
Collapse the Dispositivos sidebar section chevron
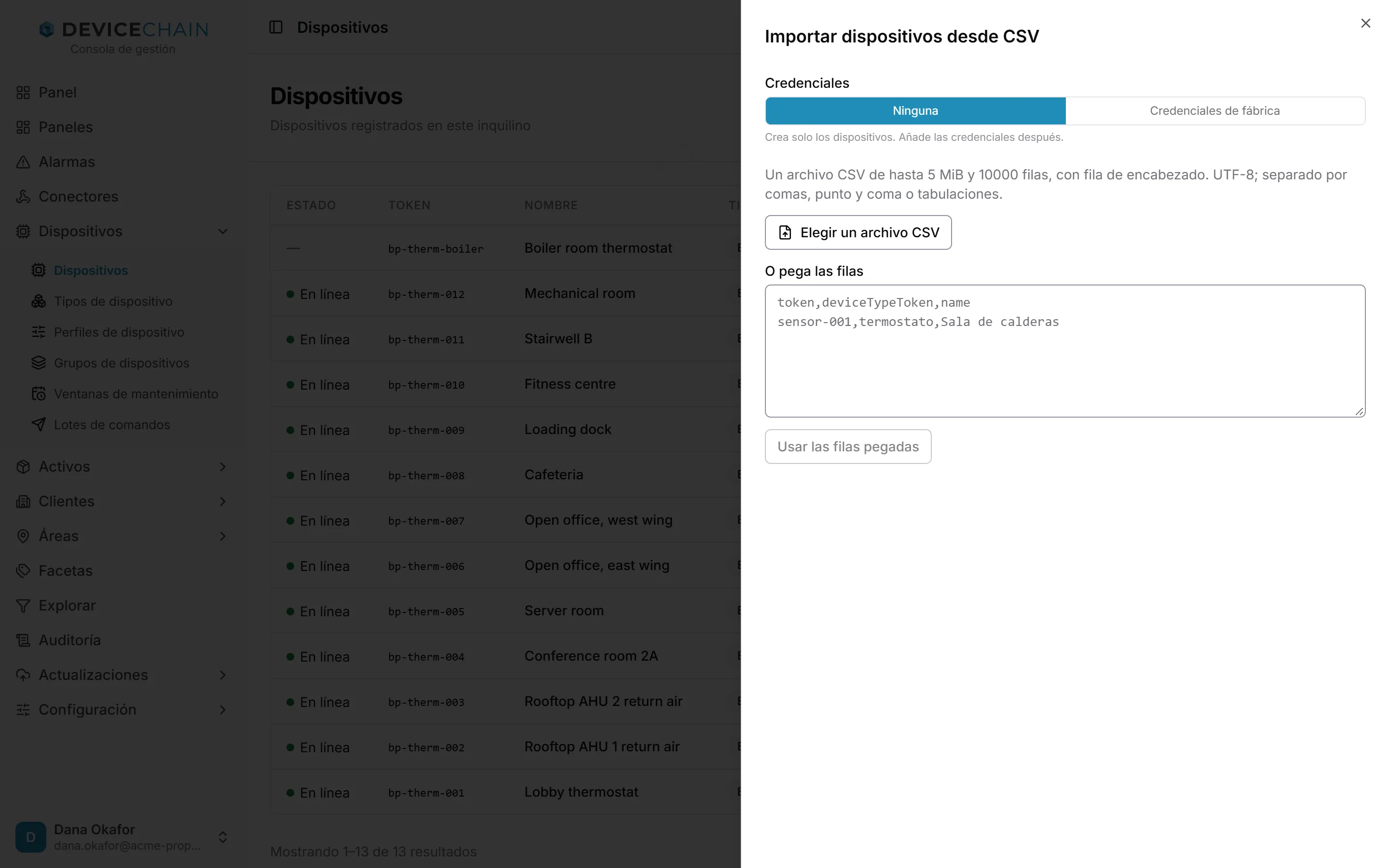point(223,231)
